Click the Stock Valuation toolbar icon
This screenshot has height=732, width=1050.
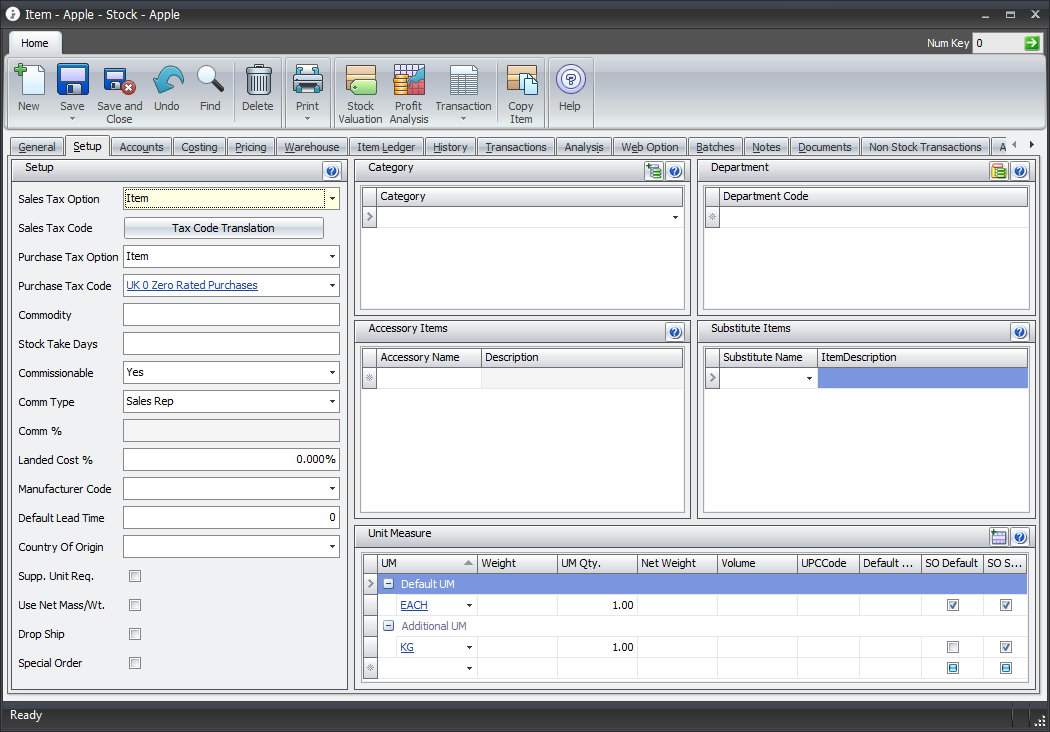pyautogui.click(x=360, y=82)
